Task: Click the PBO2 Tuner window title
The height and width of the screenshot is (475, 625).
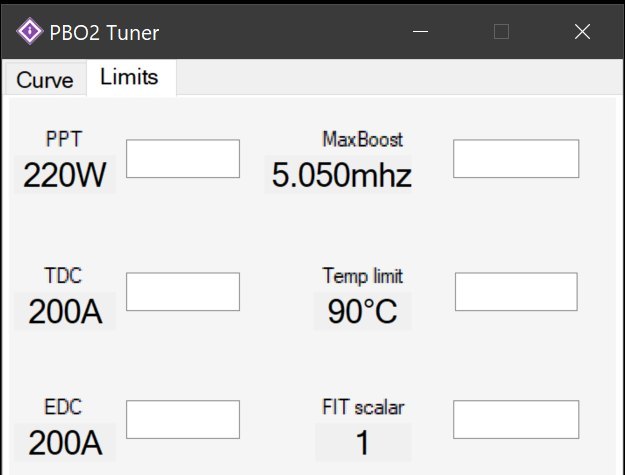Action: (104, 33)
